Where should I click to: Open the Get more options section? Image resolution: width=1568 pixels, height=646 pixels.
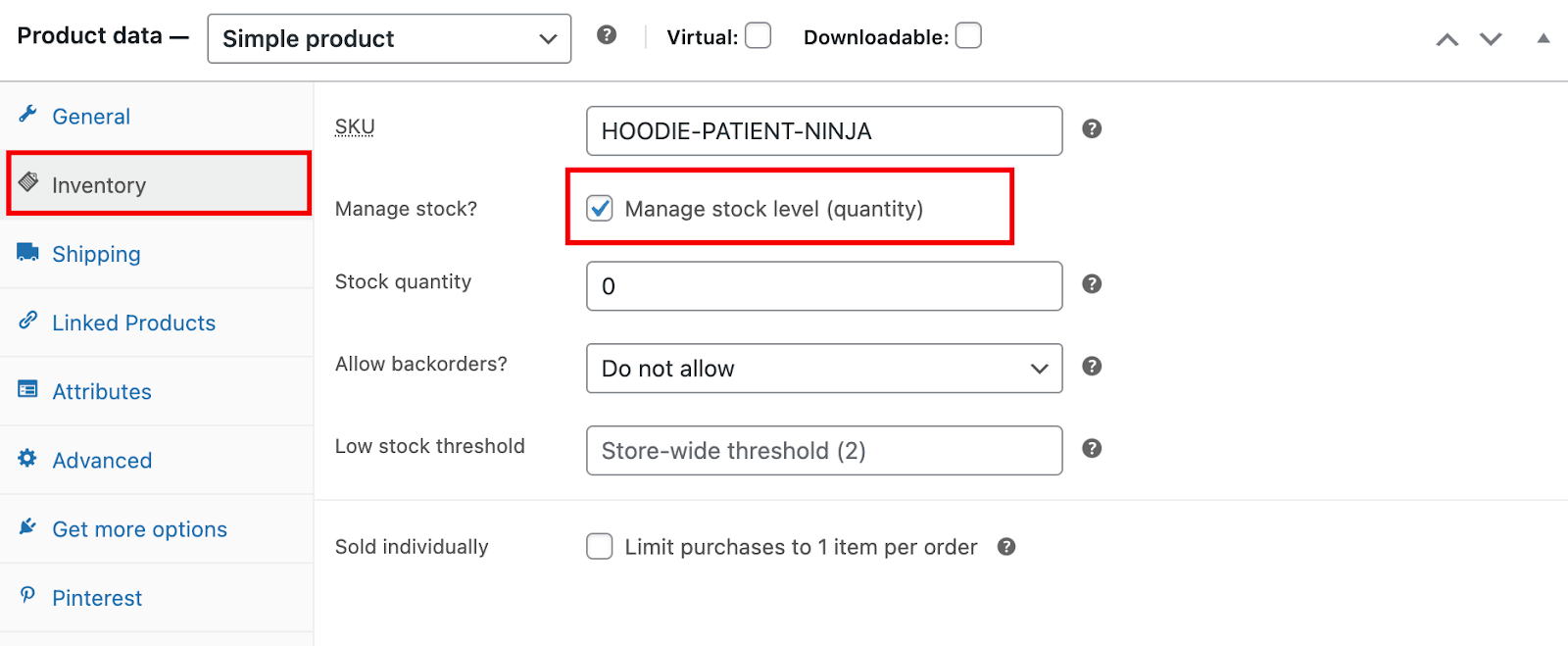pos(139,528)
